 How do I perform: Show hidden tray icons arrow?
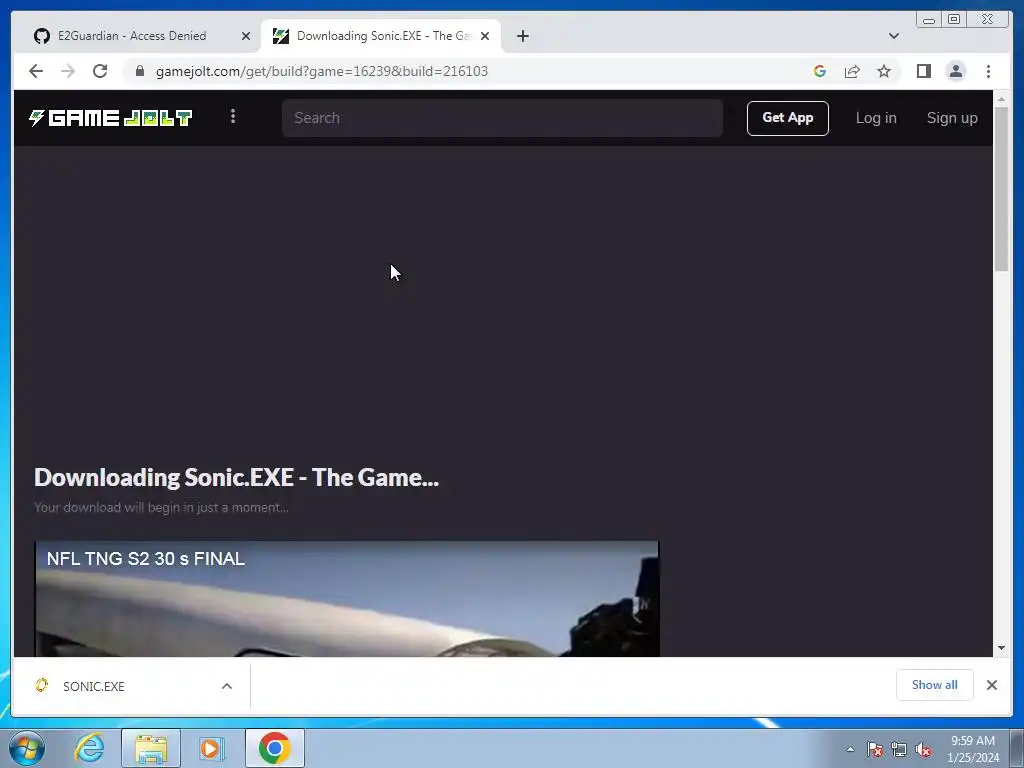point(850,749)
